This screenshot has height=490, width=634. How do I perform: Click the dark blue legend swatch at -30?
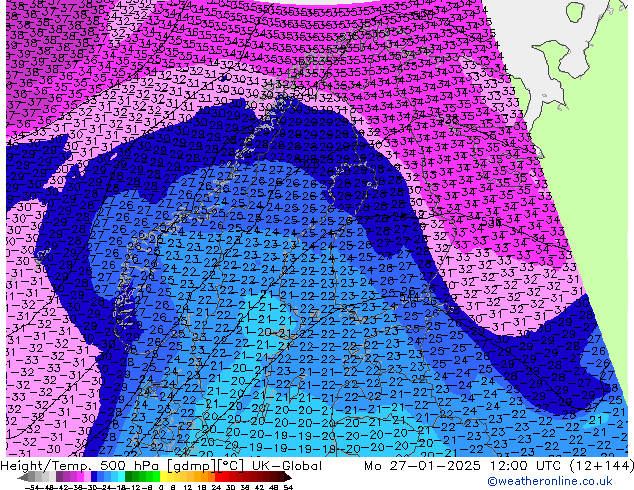click(x=94, y=477)
